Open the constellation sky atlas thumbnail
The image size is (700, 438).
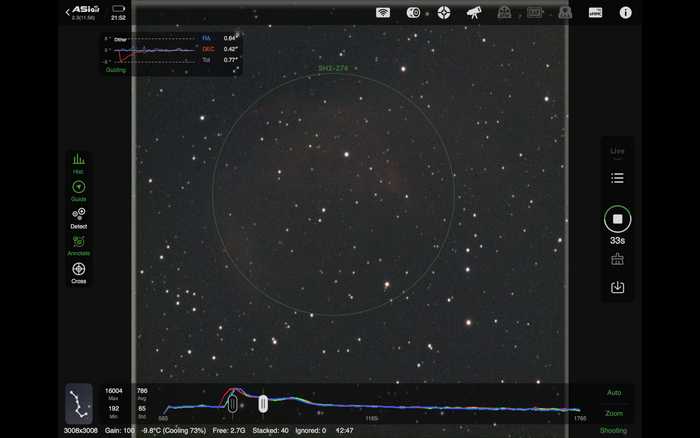(x=79, y=403)
